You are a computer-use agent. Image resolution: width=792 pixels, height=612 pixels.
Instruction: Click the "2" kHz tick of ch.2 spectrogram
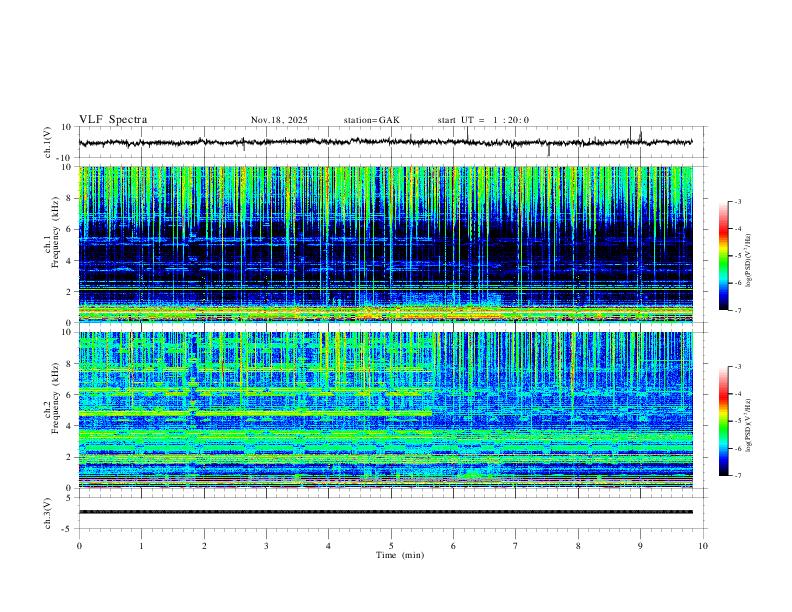69,457
